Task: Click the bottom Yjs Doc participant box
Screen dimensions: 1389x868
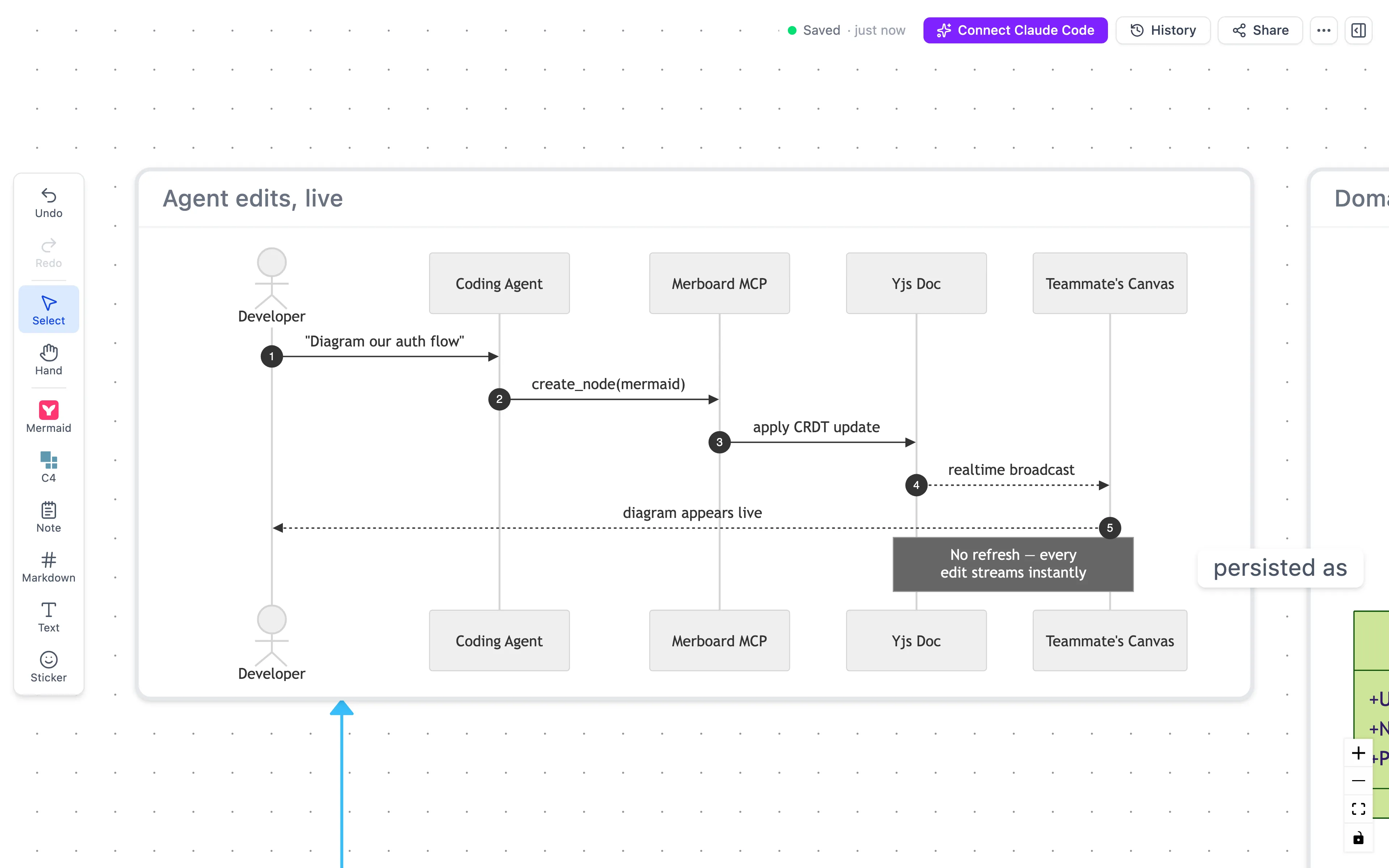Action: point(916,641)
